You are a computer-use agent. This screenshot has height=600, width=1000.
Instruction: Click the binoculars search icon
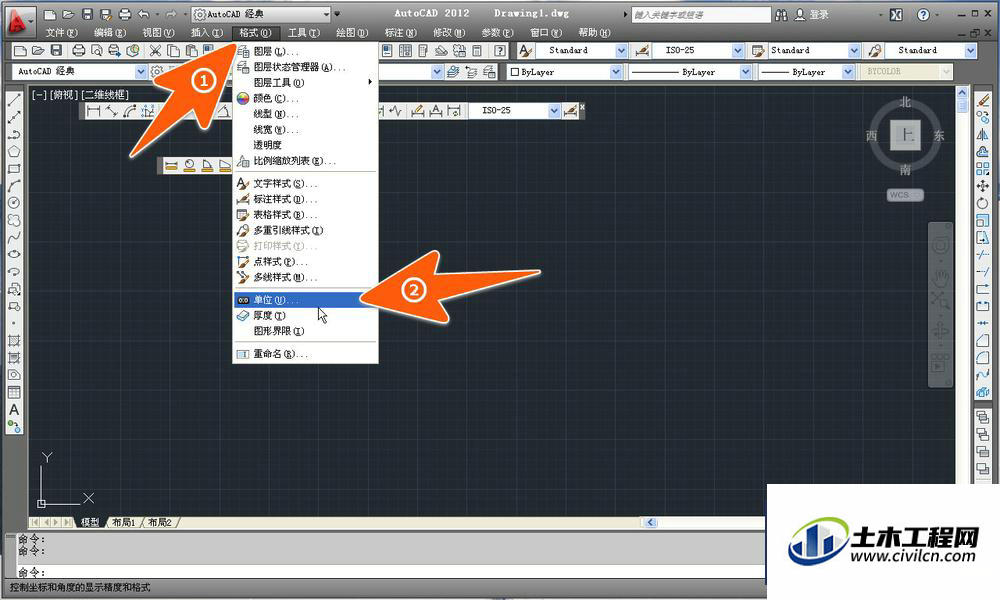[x=781, y=15]
